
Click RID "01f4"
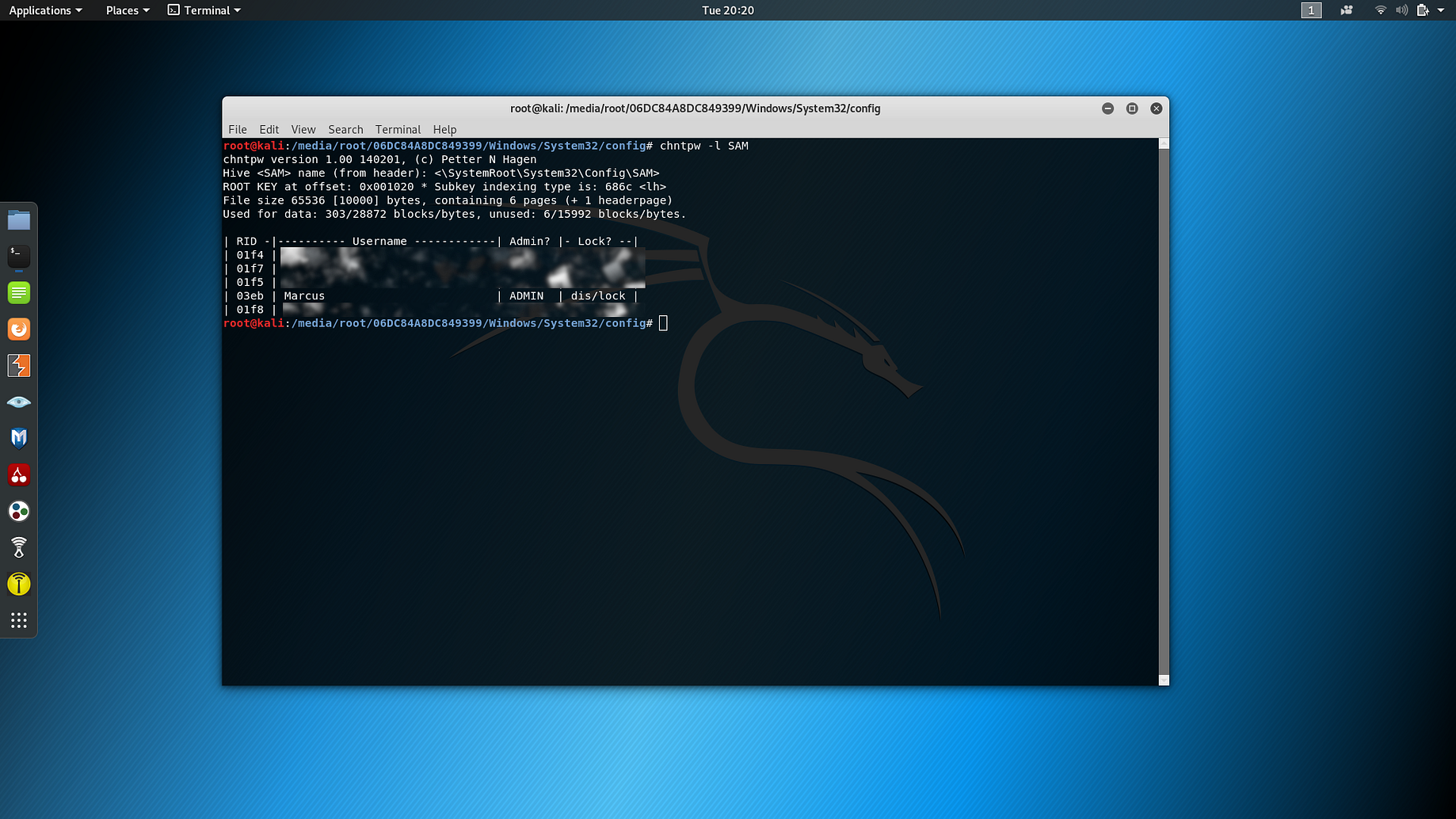click(x=250, y=255)
